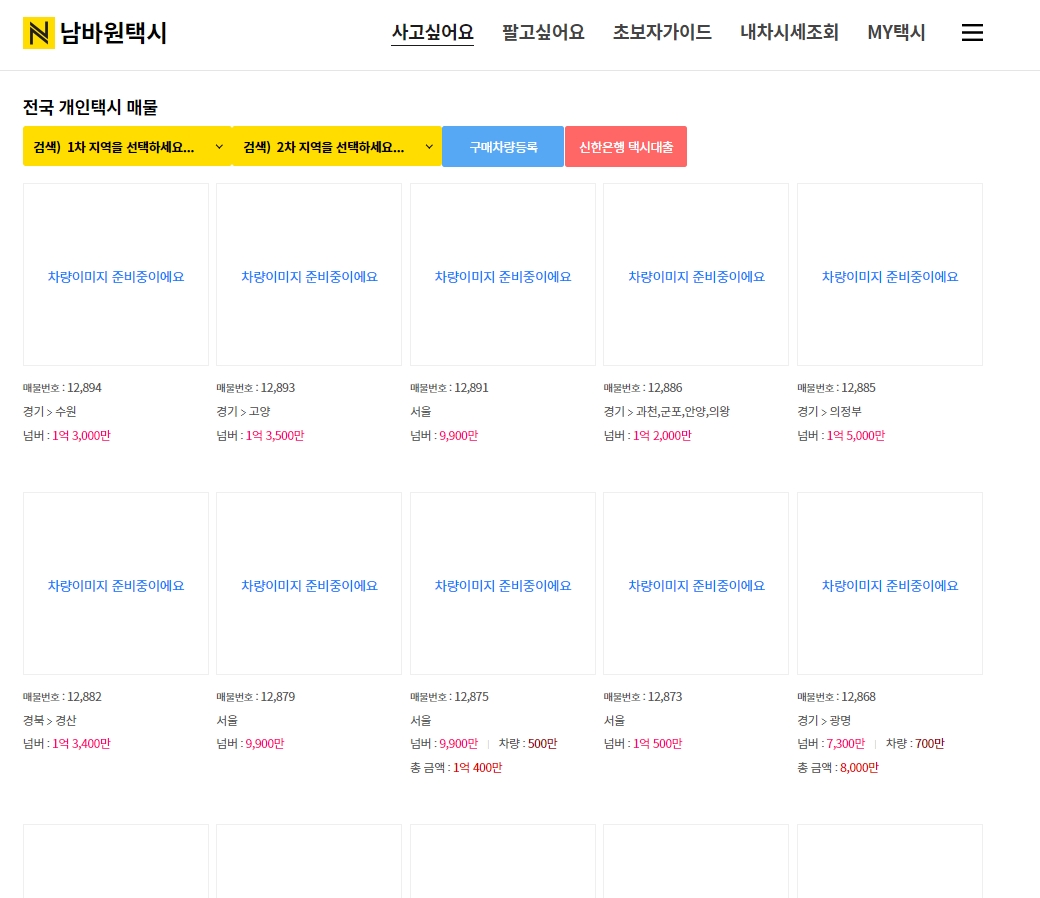Viewport: 1040px width, 898px height.
Task: Open vehicle image of listing 12,891
Action: point(503,275)
